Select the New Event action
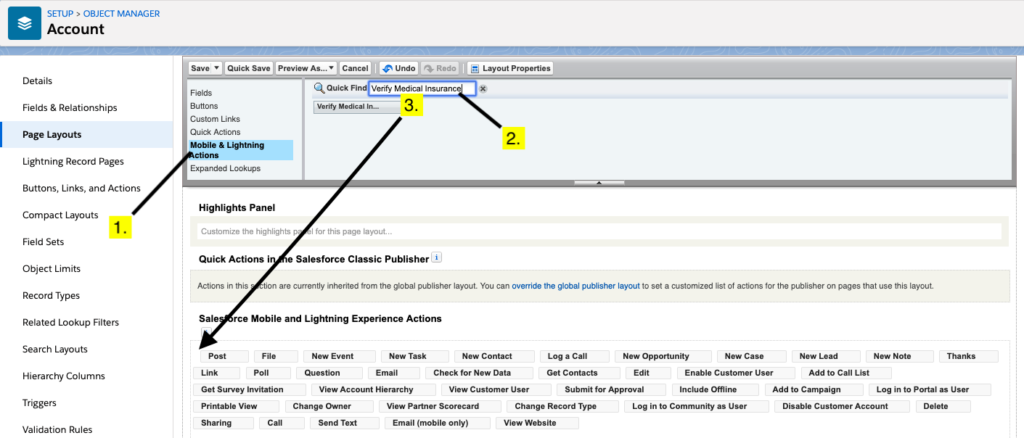This screenshot has height=438, width=1024. click(x=339, y=356)
